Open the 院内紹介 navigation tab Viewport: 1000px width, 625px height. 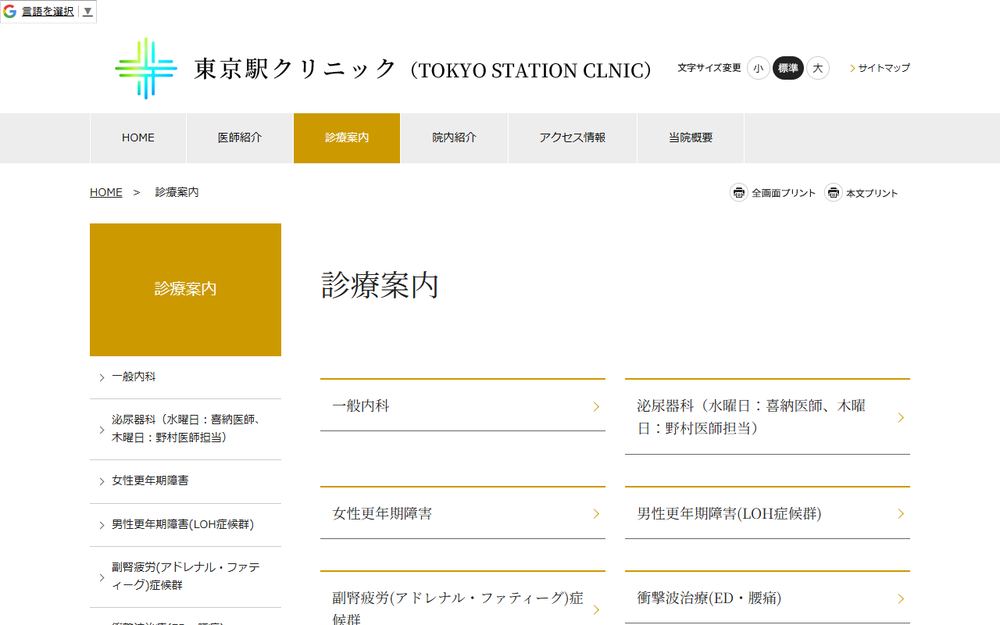click(454, 138)
